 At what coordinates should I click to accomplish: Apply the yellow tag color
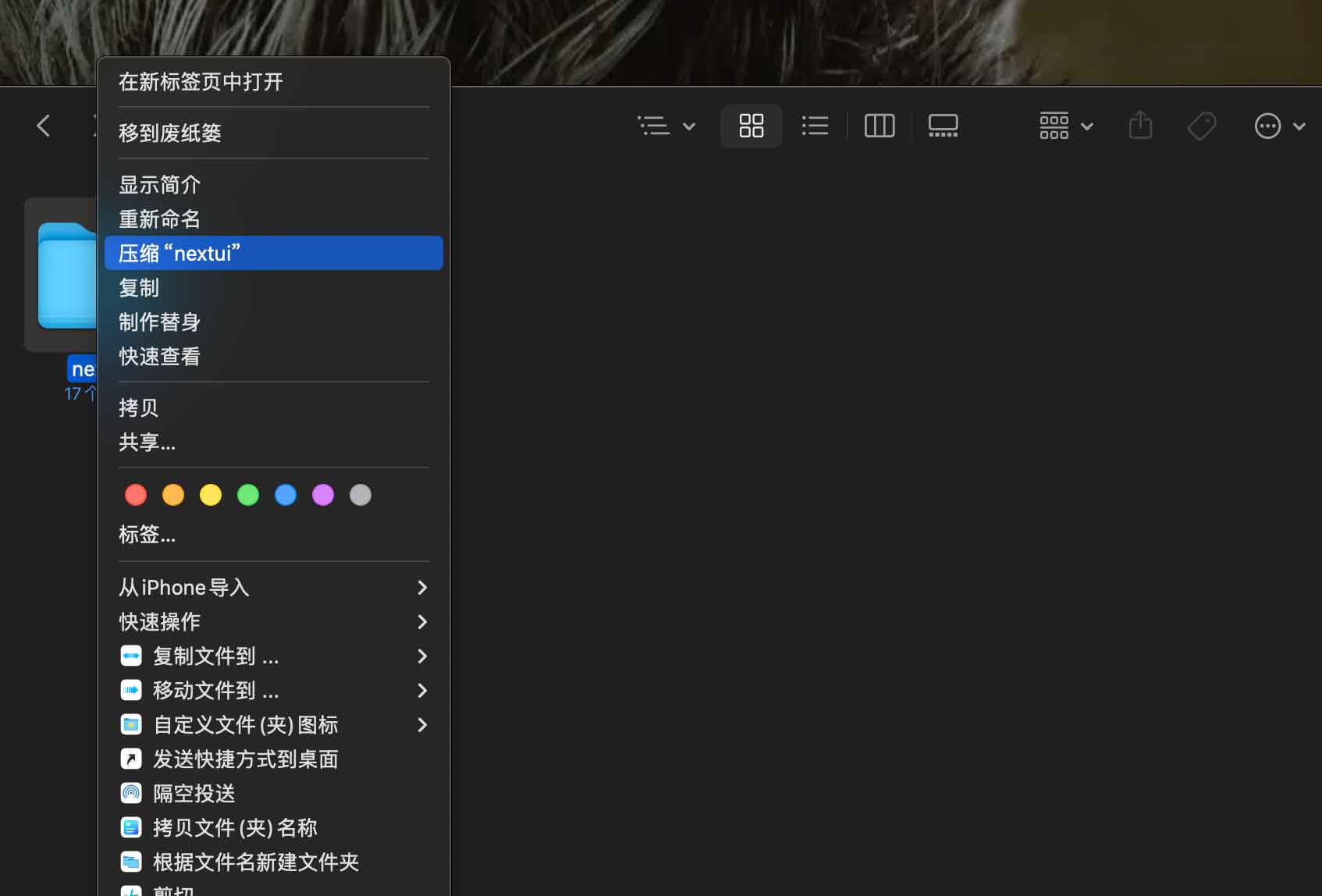point(211,495)
